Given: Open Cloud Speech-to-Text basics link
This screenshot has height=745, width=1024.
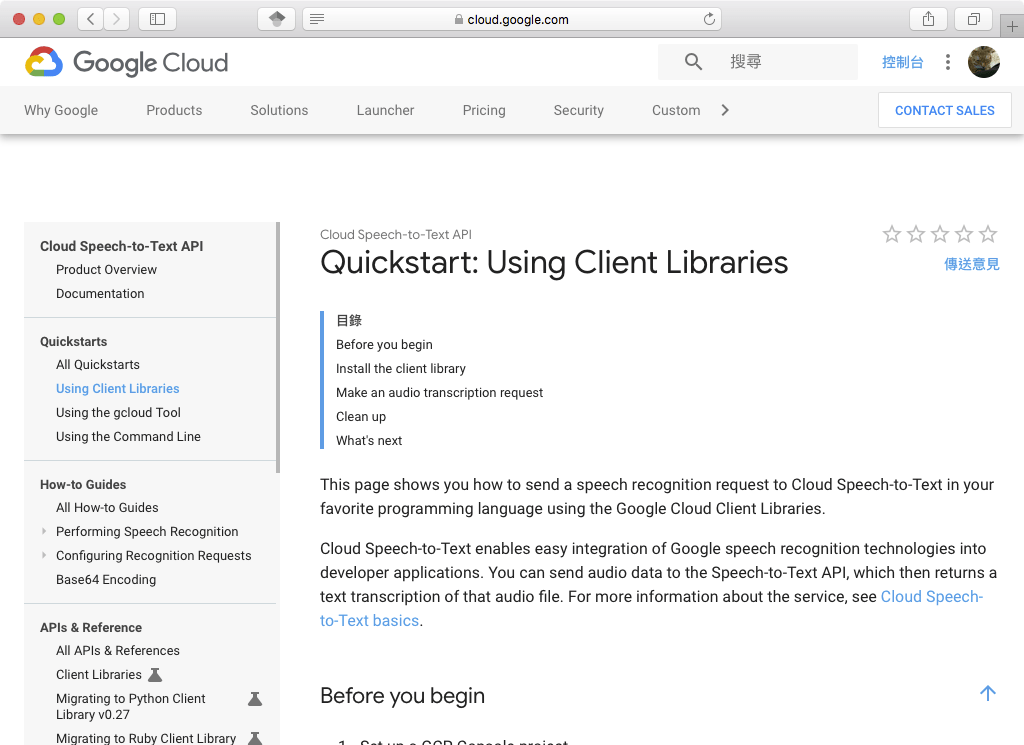Looking at the screenshot, I should pos(651,609).
